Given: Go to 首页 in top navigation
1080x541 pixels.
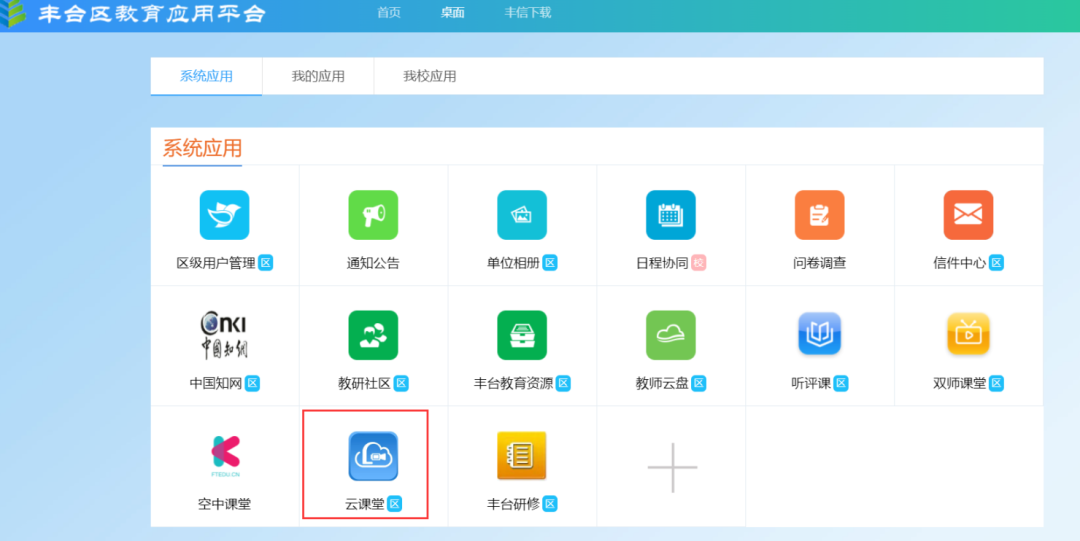Looking at the screenshot, I should pos(389,12).
